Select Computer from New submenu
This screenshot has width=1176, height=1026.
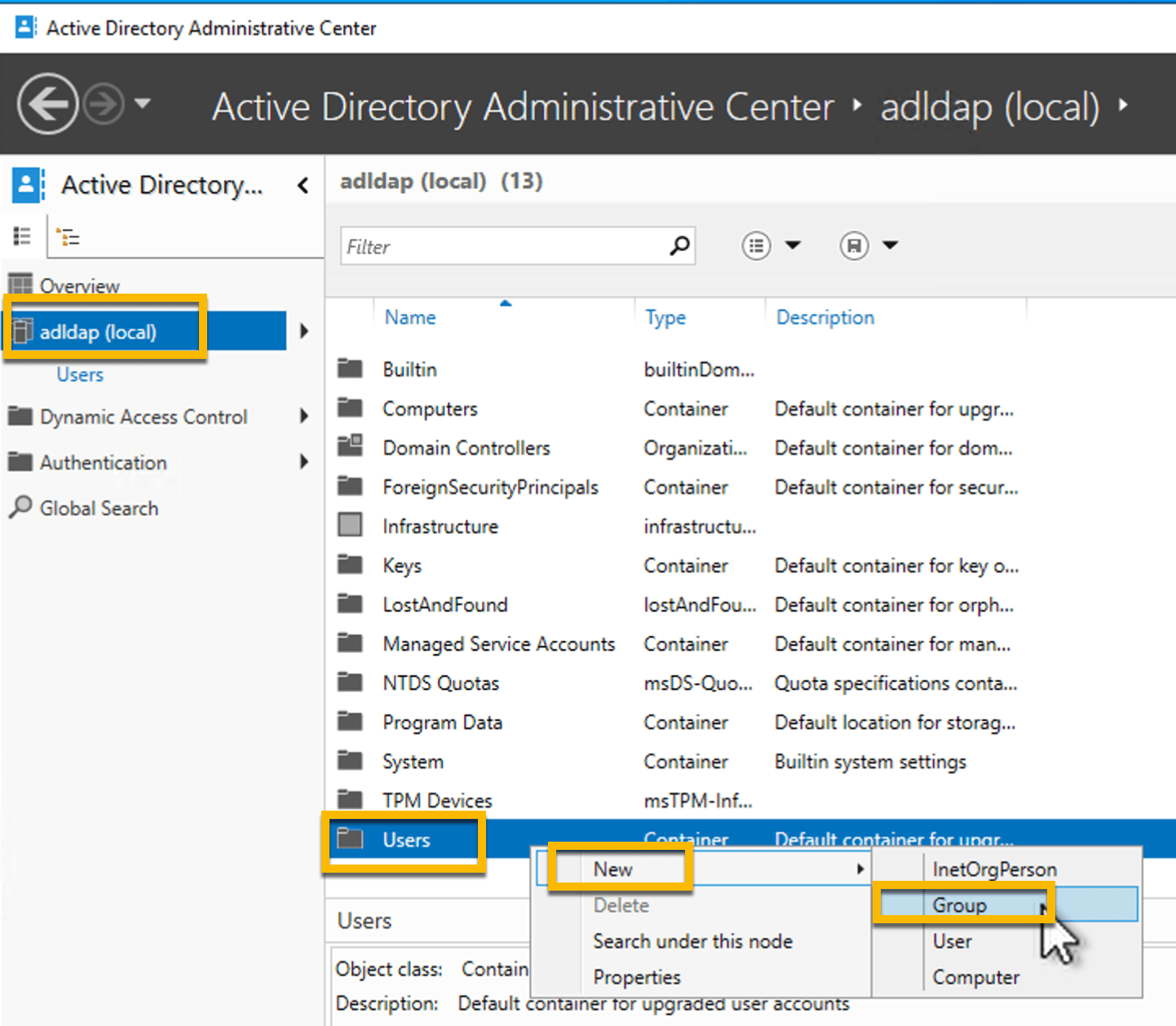tap(1006, 977)
